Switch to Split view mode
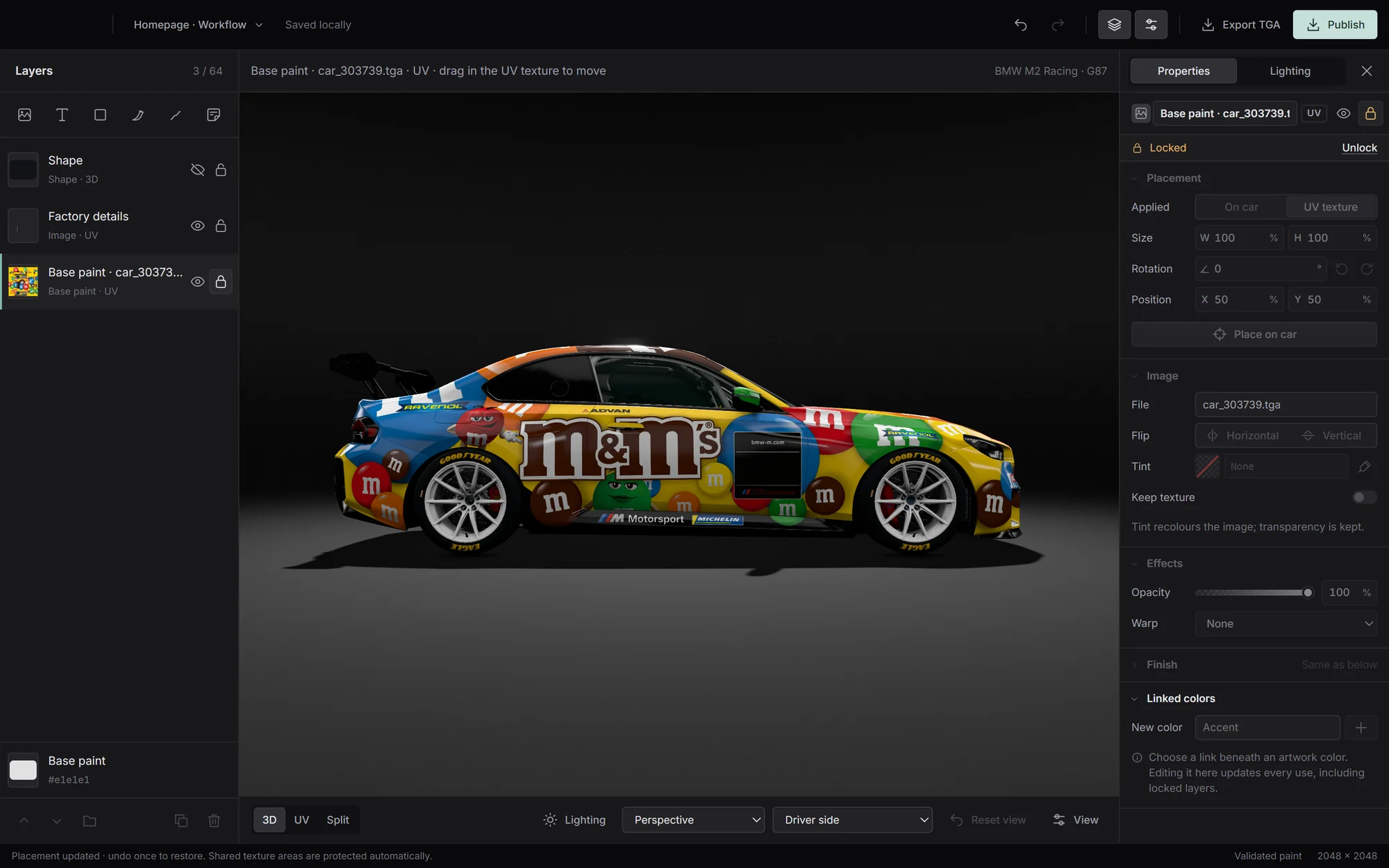The height and width of the screenshot is (868, 1389). tap(338, 820)
